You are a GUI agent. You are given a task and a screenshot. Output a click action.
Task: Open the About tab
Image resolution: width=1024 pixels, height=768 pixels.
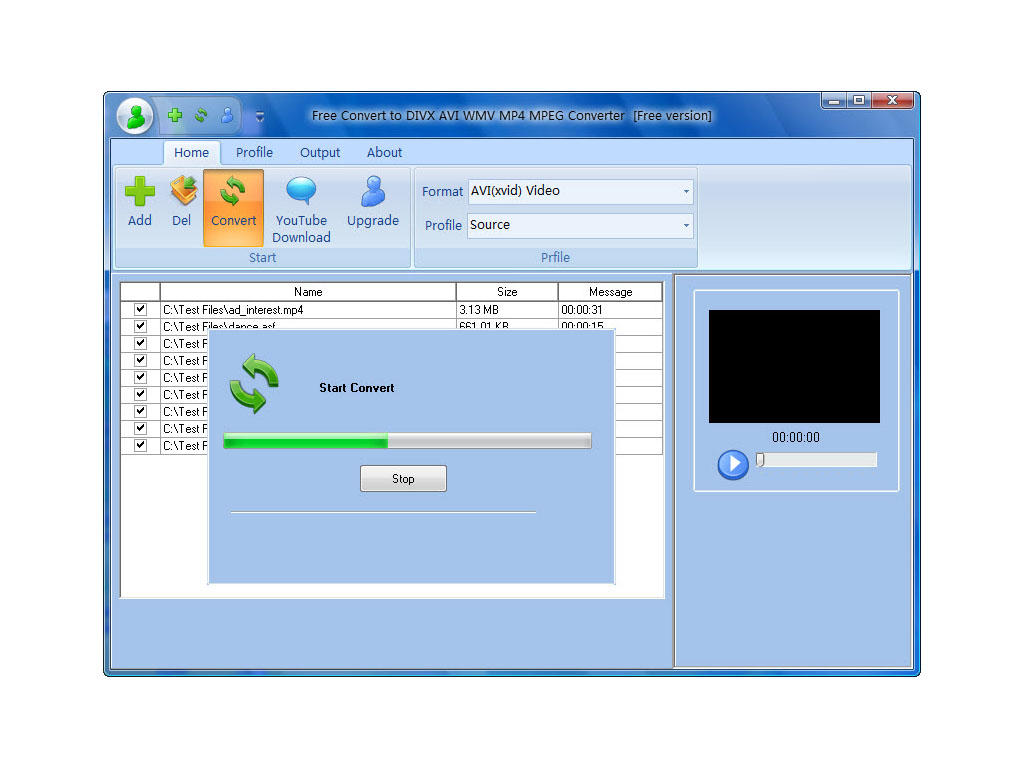(384, 153)
